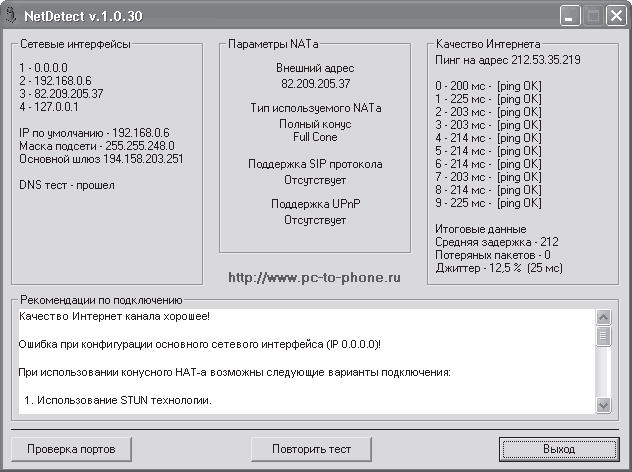Click the Поддержка UPnP label

[316, 204]
